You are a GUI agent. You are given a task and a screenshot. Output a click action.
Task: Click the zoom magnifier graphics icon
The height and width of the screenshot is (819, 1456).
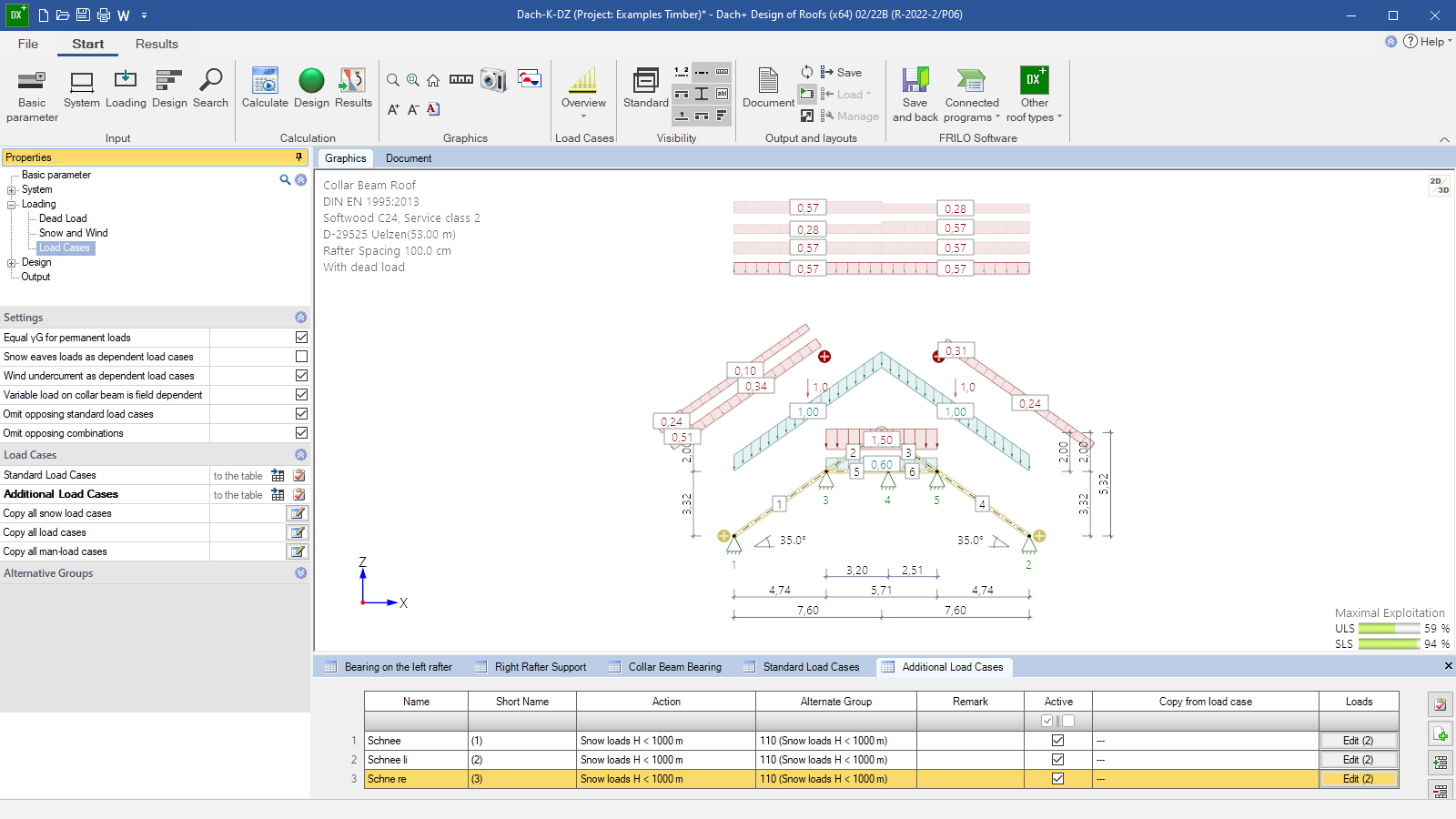point(393,80)
